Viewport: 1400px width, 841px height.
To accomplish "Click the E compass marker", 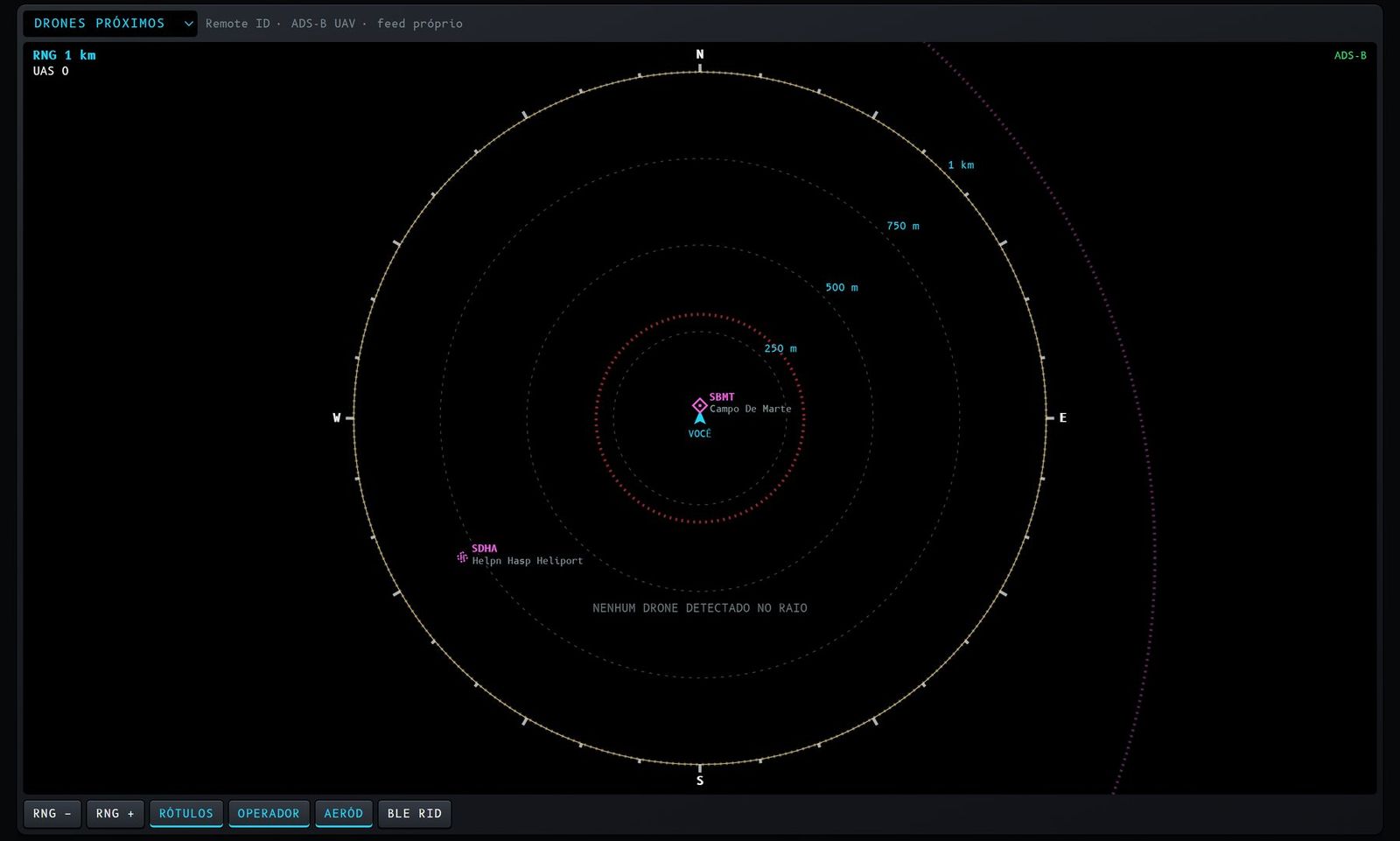I will pos(1063,418).
